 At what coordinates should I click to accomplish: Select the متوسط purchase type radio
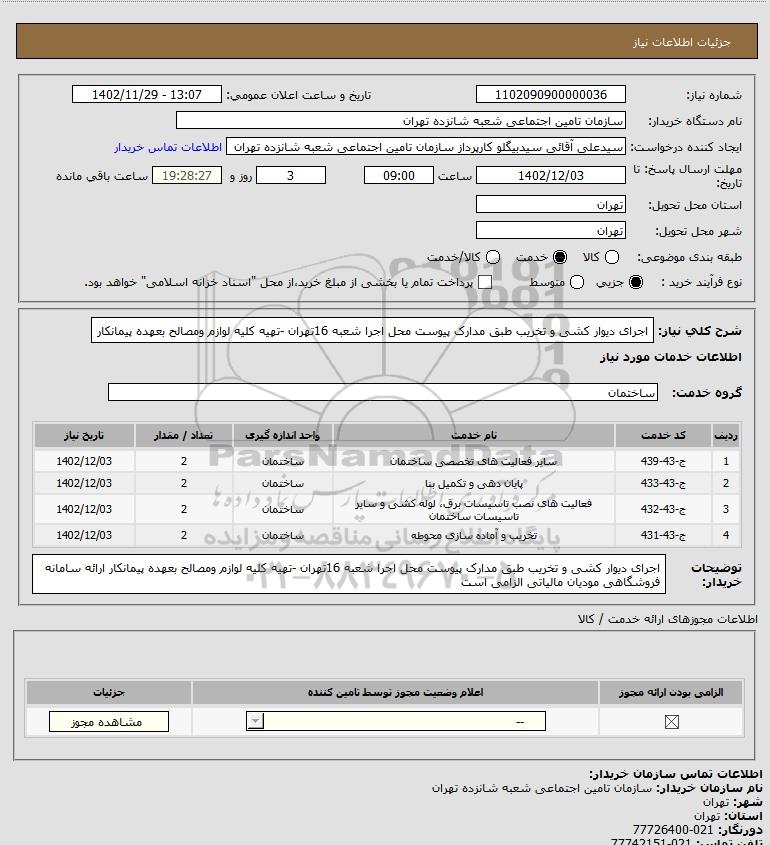point(577,282)
